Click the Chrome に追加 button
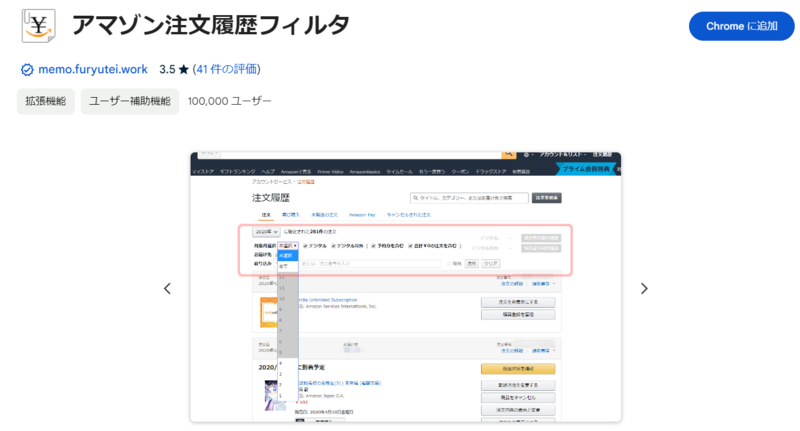Screen dimensions: 800x431 [741, 26]
